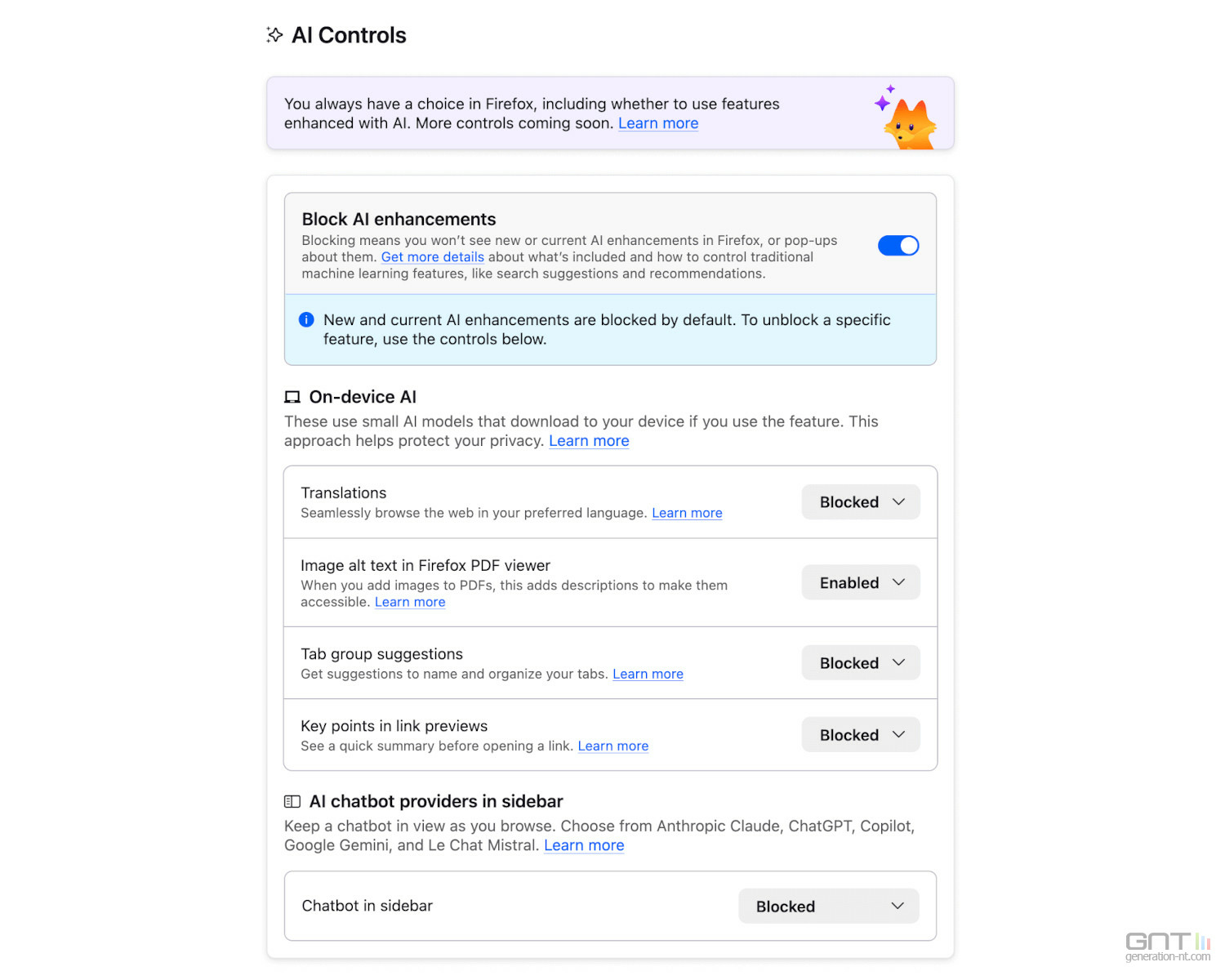The width and height of the screenshot is (1225, 980).
Task: Open On-device AI Learn more link
Action: coord(588,441)
